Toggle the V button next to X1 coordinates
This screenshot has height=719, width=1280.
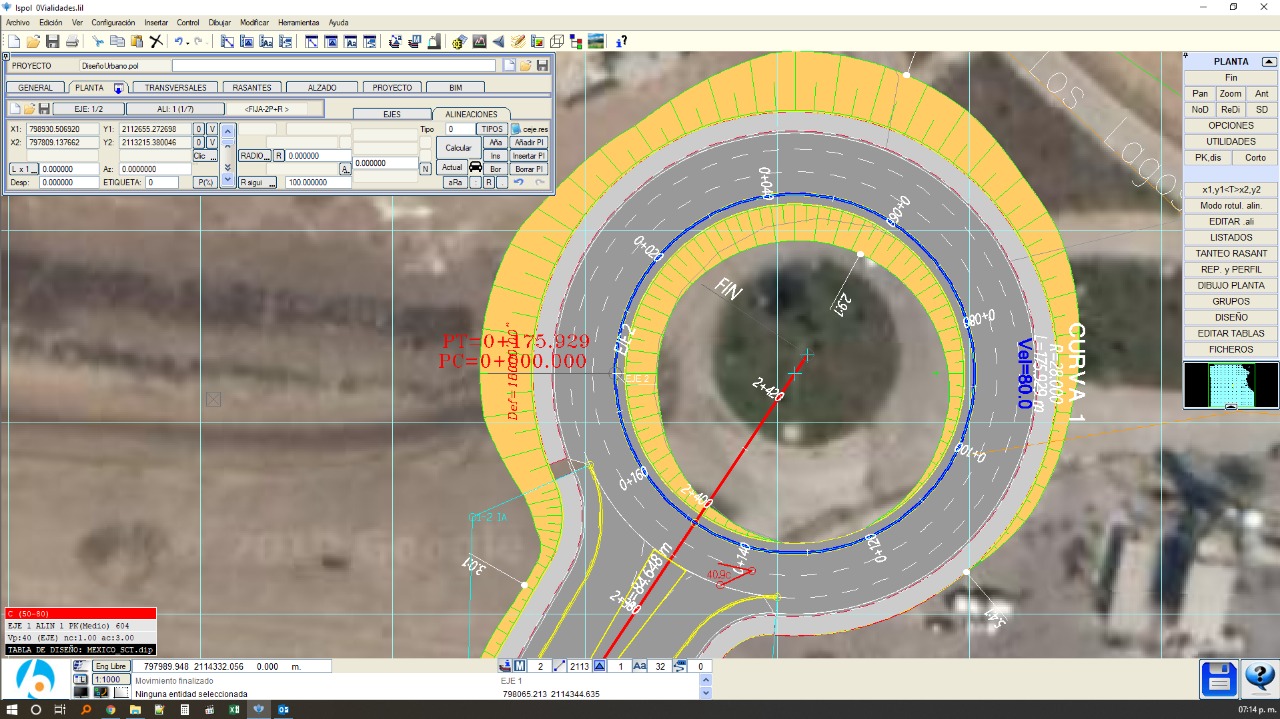point(211,129)
